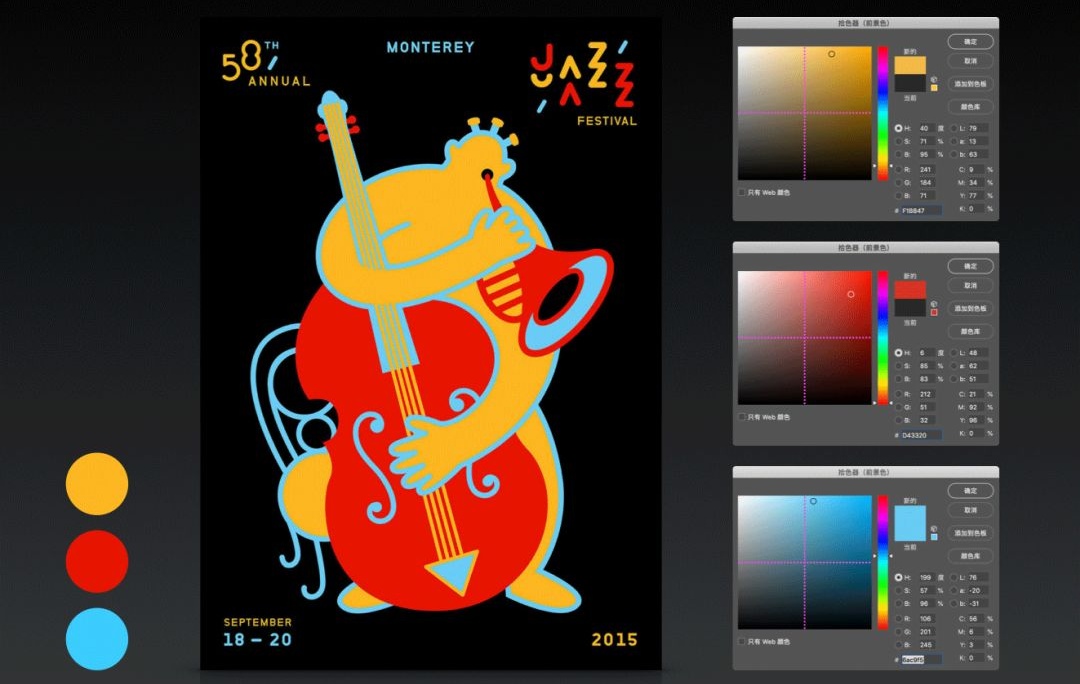Click 确定 in the blue 6ac9f5 color picker
Image resolution: width=1080 pixels, height=684 pixels.
point(971,491)
